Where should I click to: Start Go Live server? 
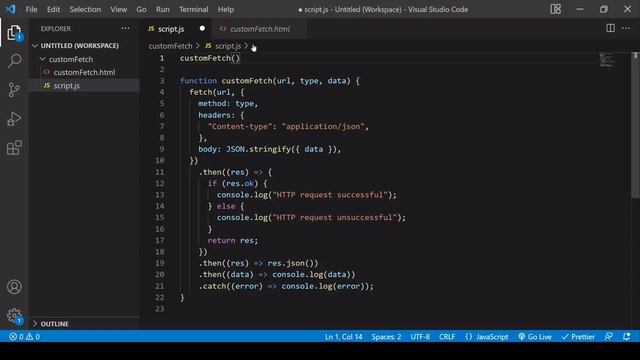point(535,337)
